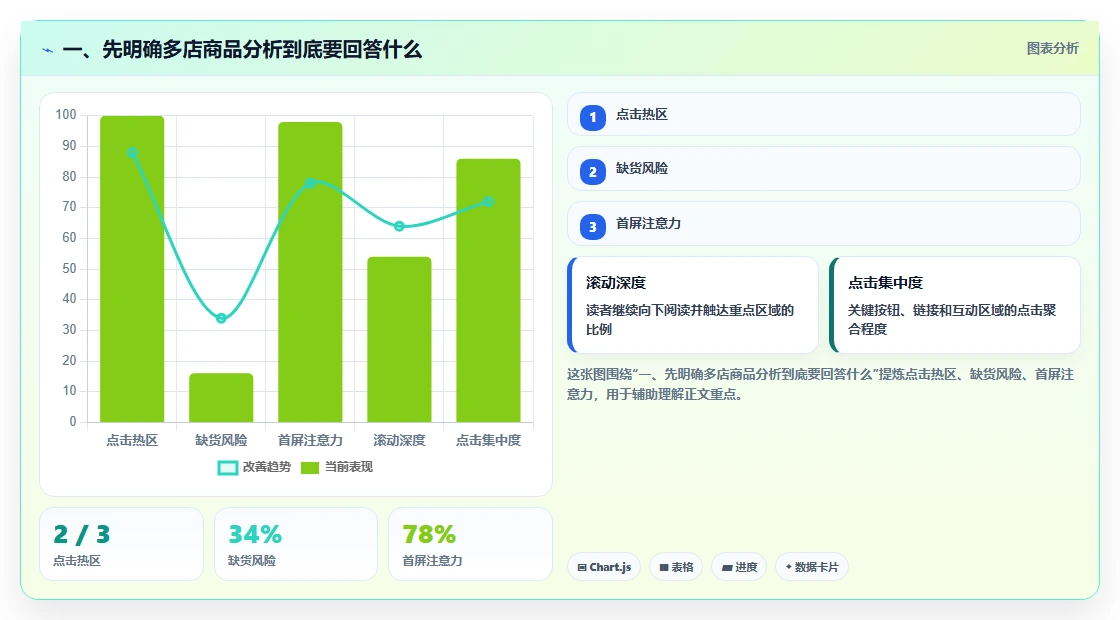Screen dimensions: 1120x620
Task: Open the 滚动深度 card
Action: click(693, 305)
